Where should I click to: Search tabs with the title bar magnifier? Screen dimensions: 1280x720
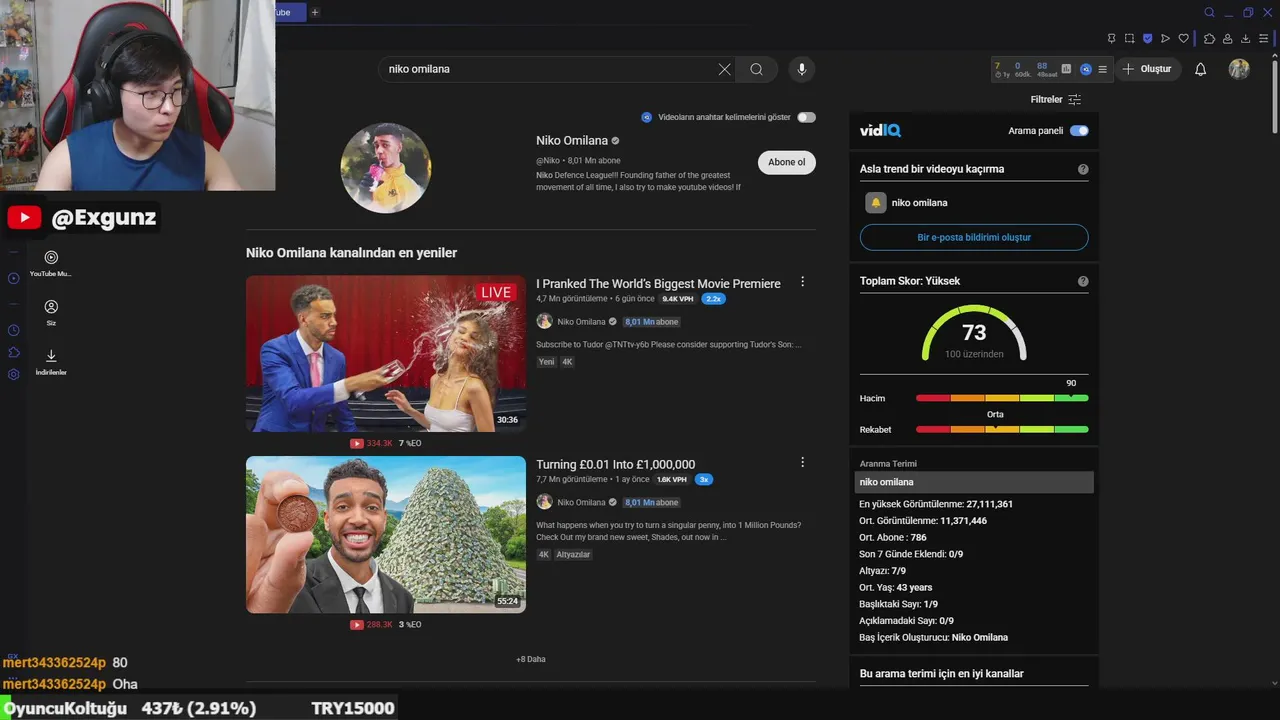tap(1209, 13)
